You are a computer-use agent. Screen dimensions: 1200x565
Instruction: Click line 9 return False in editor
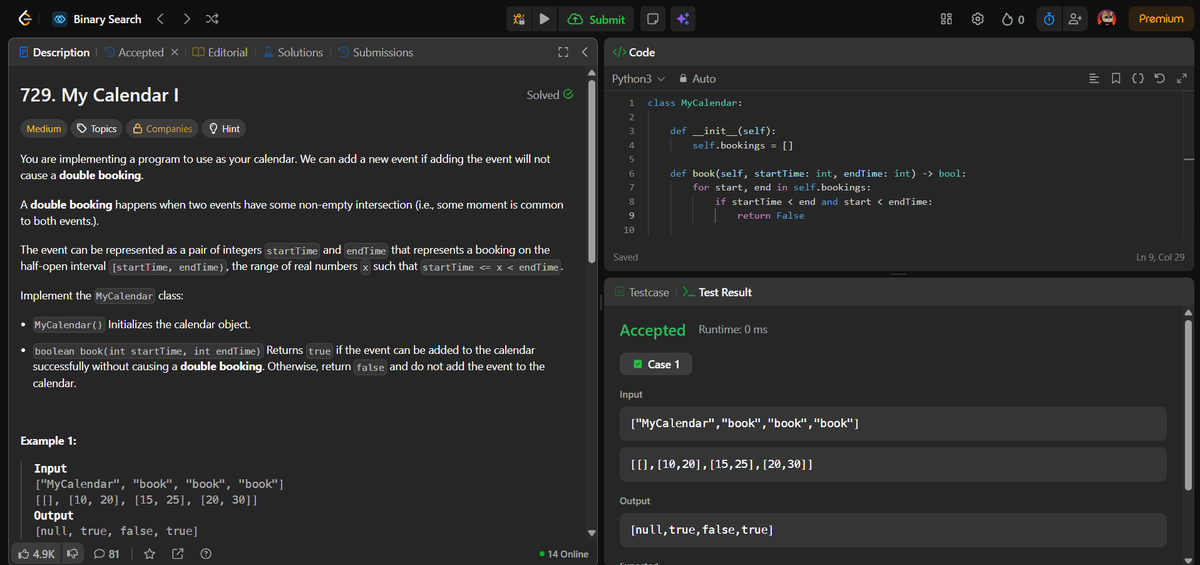(770, 216)
